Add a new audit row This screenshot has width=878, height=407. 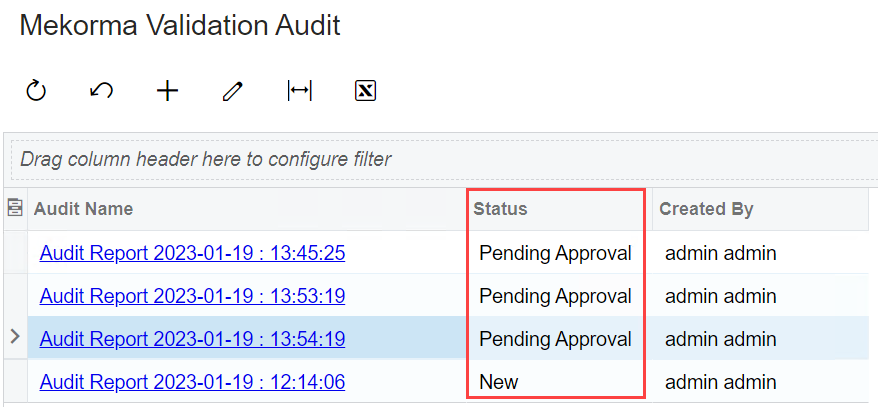(x=168, y=91)
